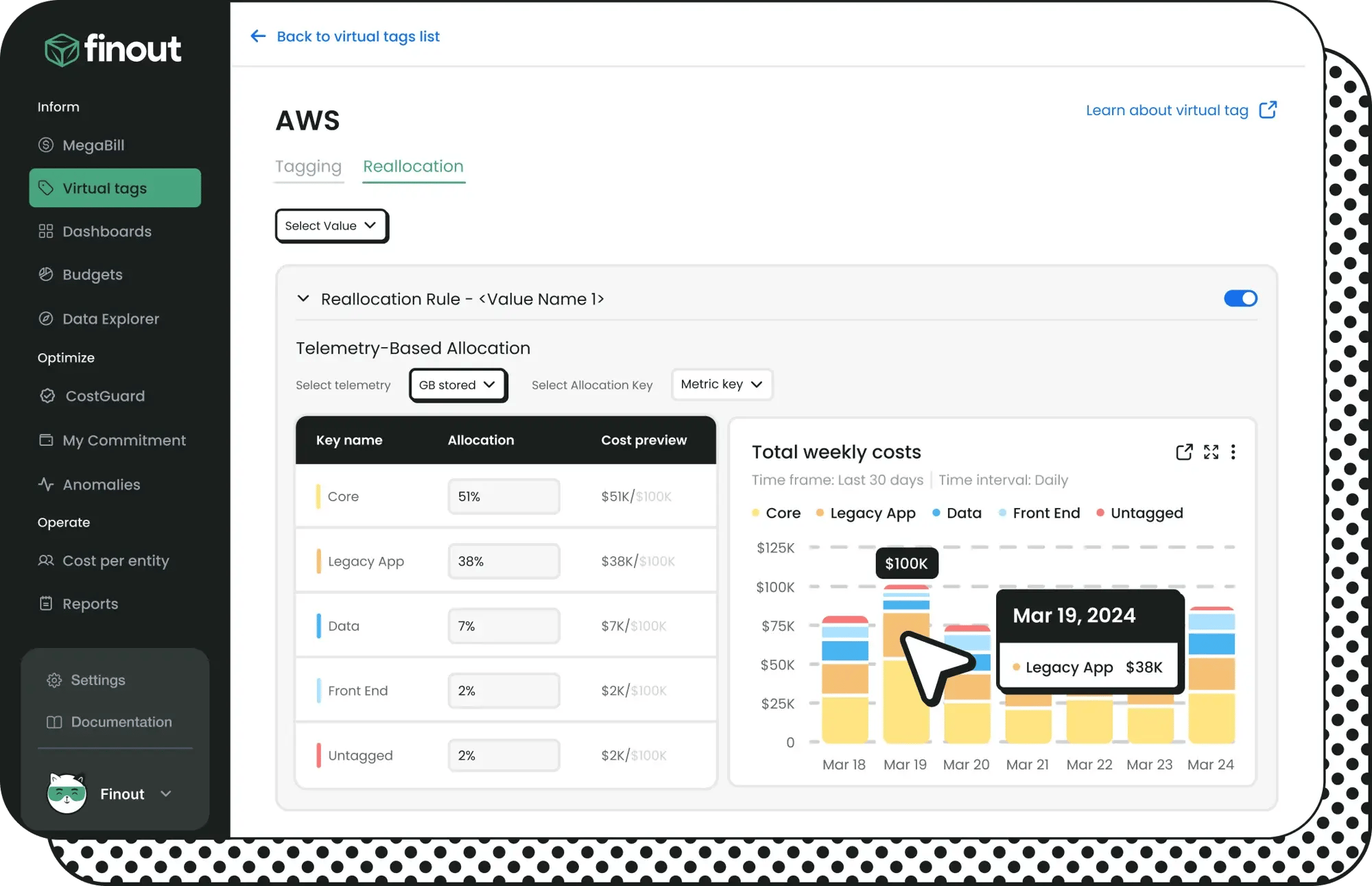Viewport: 1372px width, 886px height.
Task: Click the Core allocation field showing 51%
Action: [504, 496]
